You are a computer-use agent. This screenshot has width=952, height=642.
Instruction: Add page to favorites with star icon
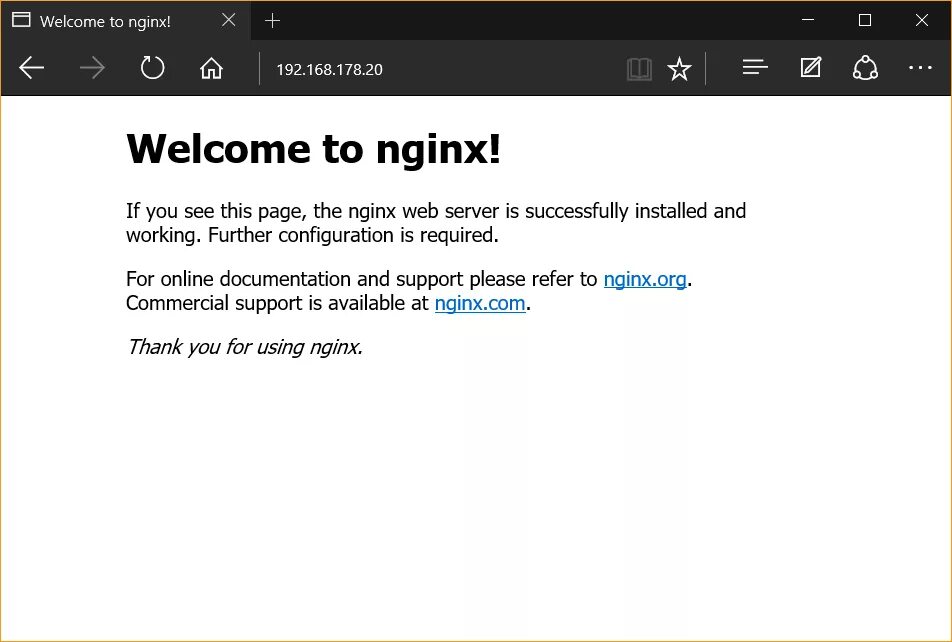coord(679,69)
